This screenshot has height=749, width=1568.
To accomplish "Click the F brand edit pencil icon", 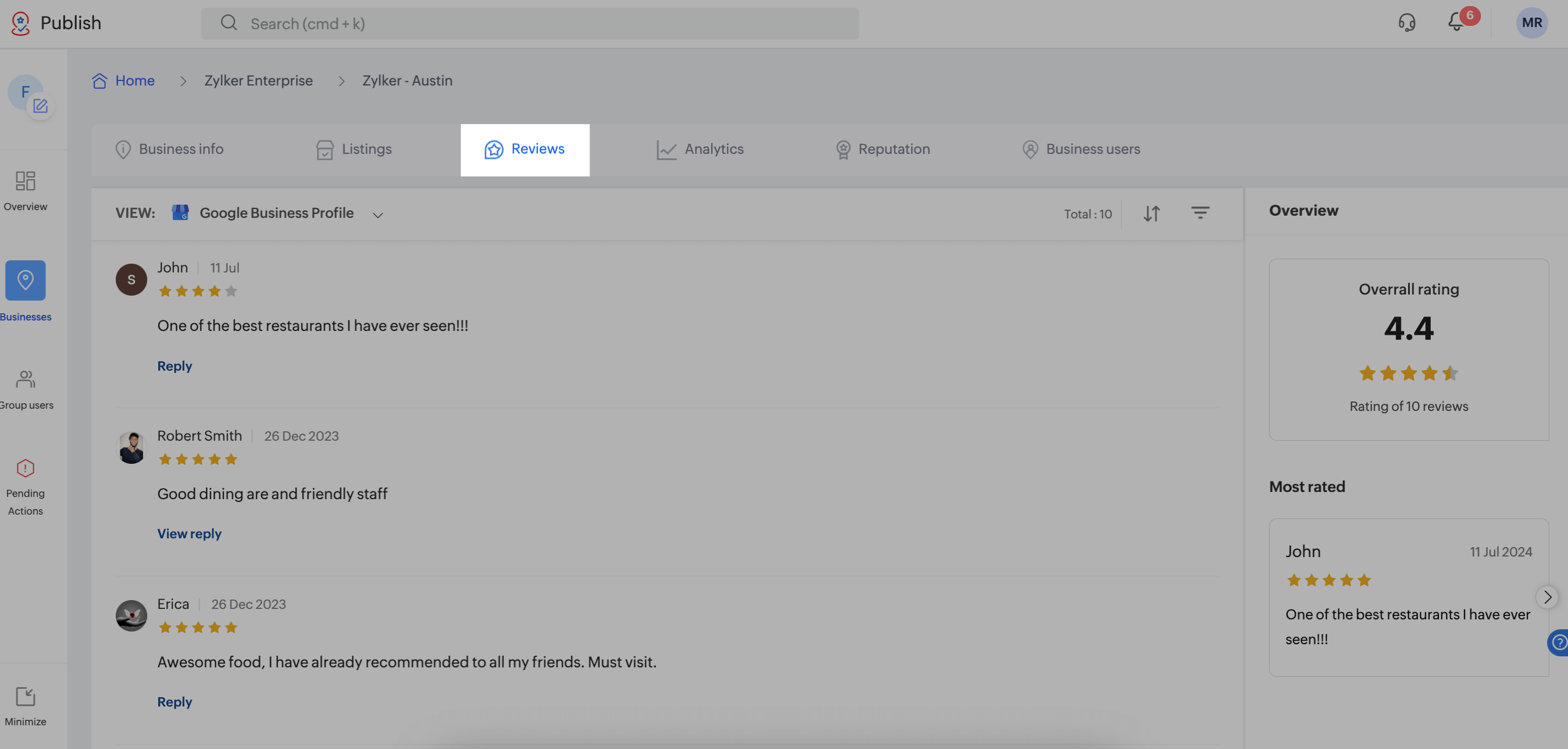I will click(40, 106).
